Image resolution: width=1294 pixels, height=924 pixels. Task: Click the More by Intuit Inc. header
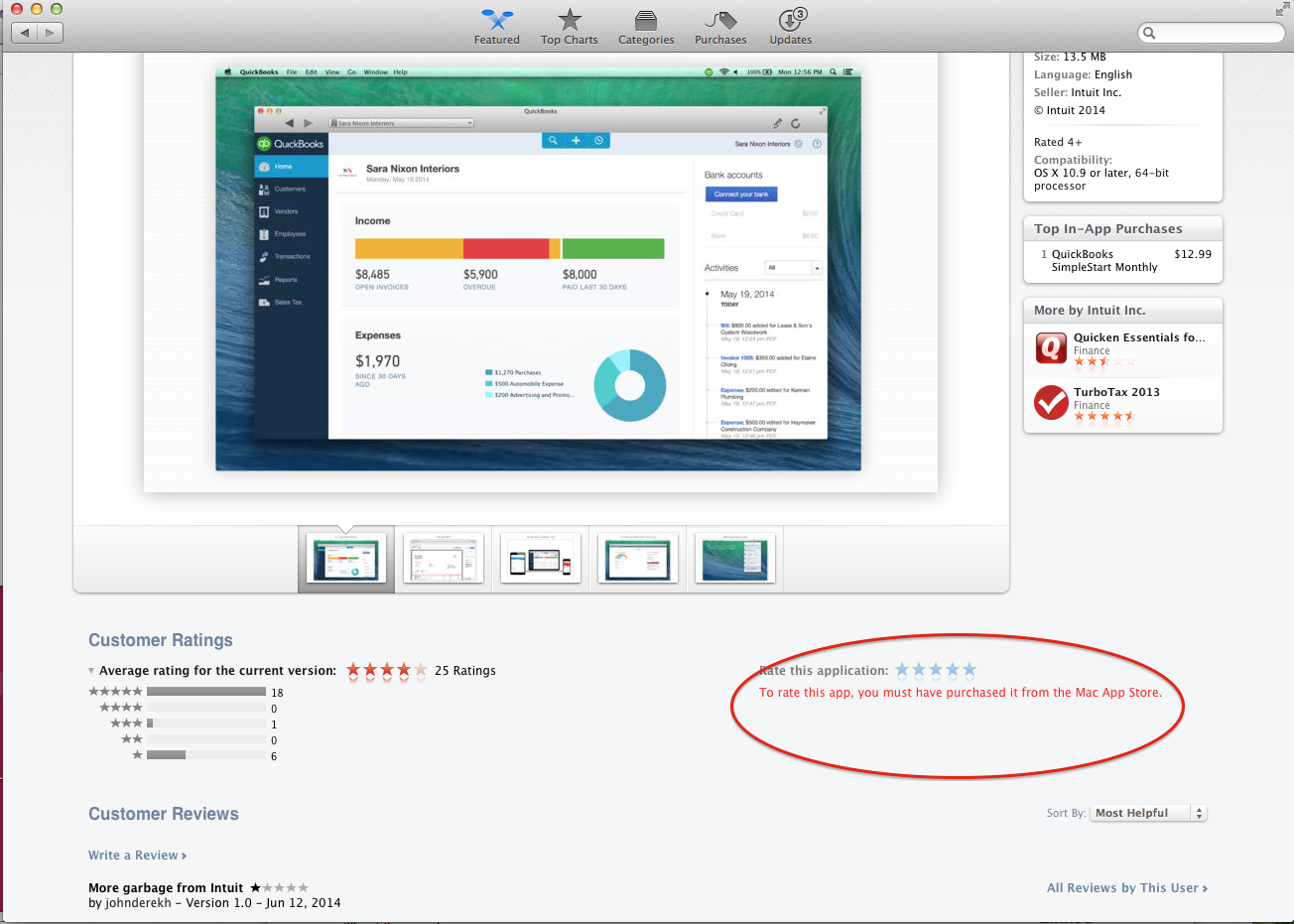click(x=1090, y=311)
